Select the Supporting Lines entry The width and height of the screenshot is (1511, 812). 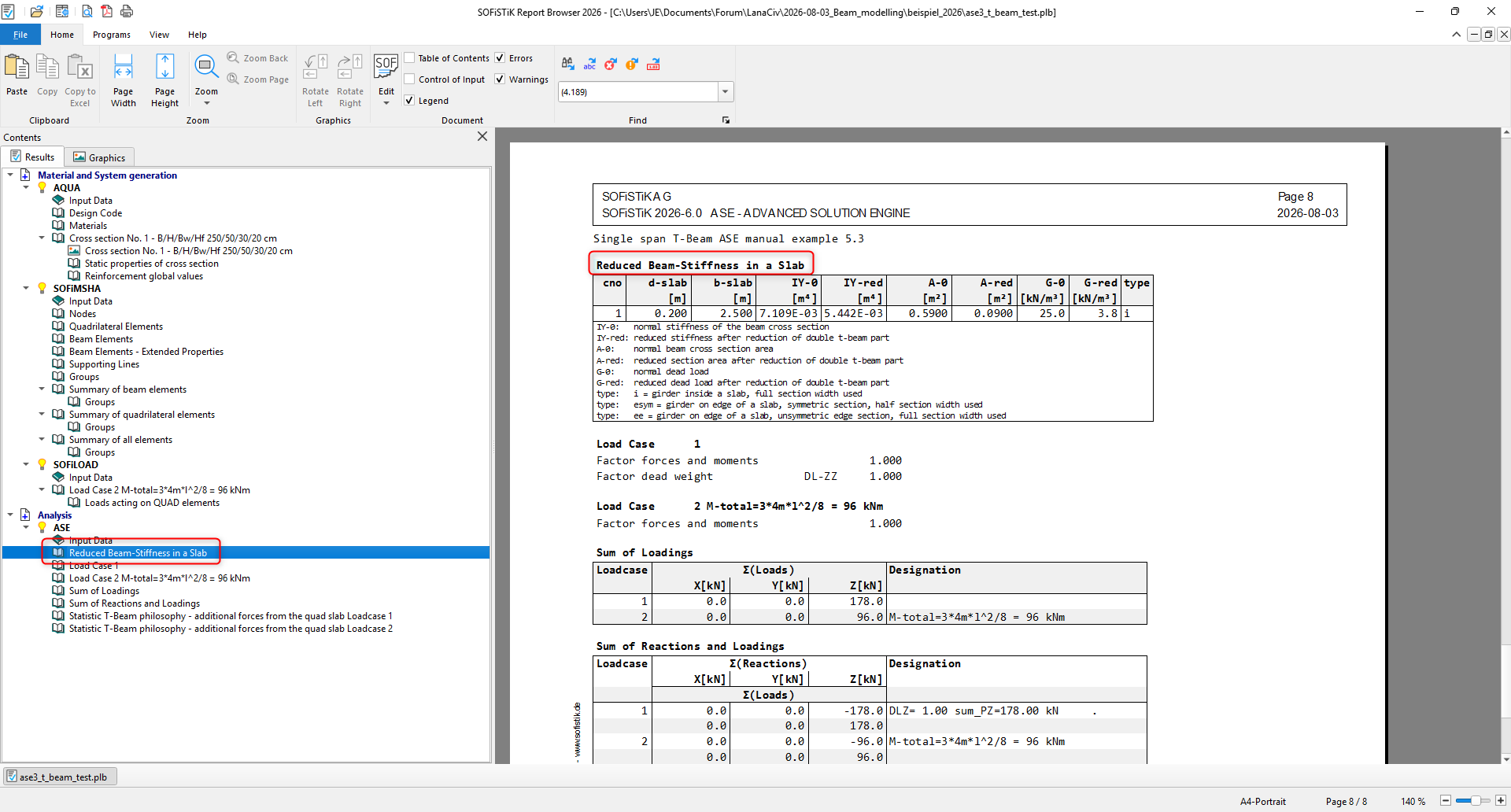tap(104, 364)
